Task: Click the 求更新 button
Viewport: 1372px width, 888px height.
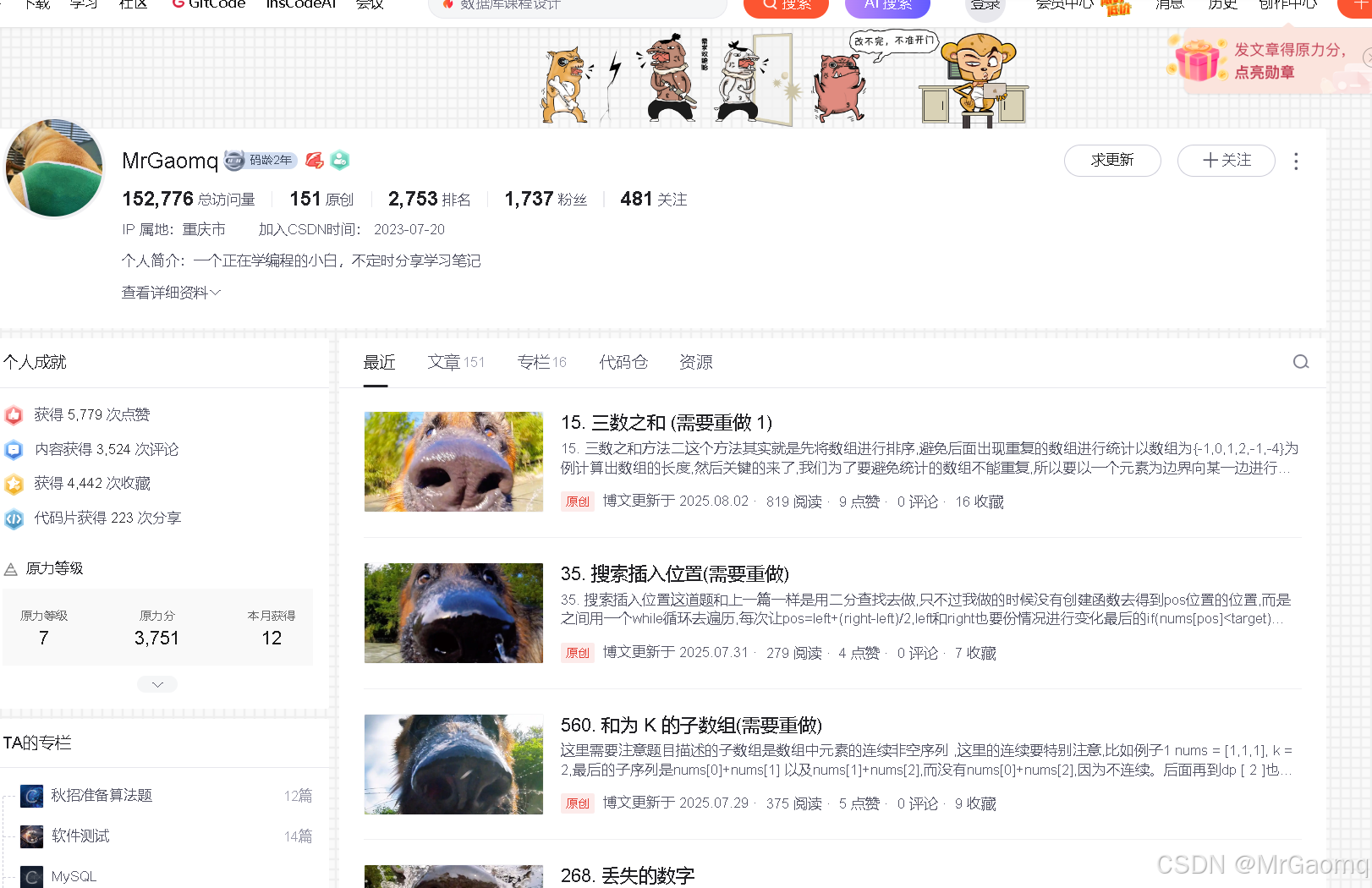Action: (1112, 160)
